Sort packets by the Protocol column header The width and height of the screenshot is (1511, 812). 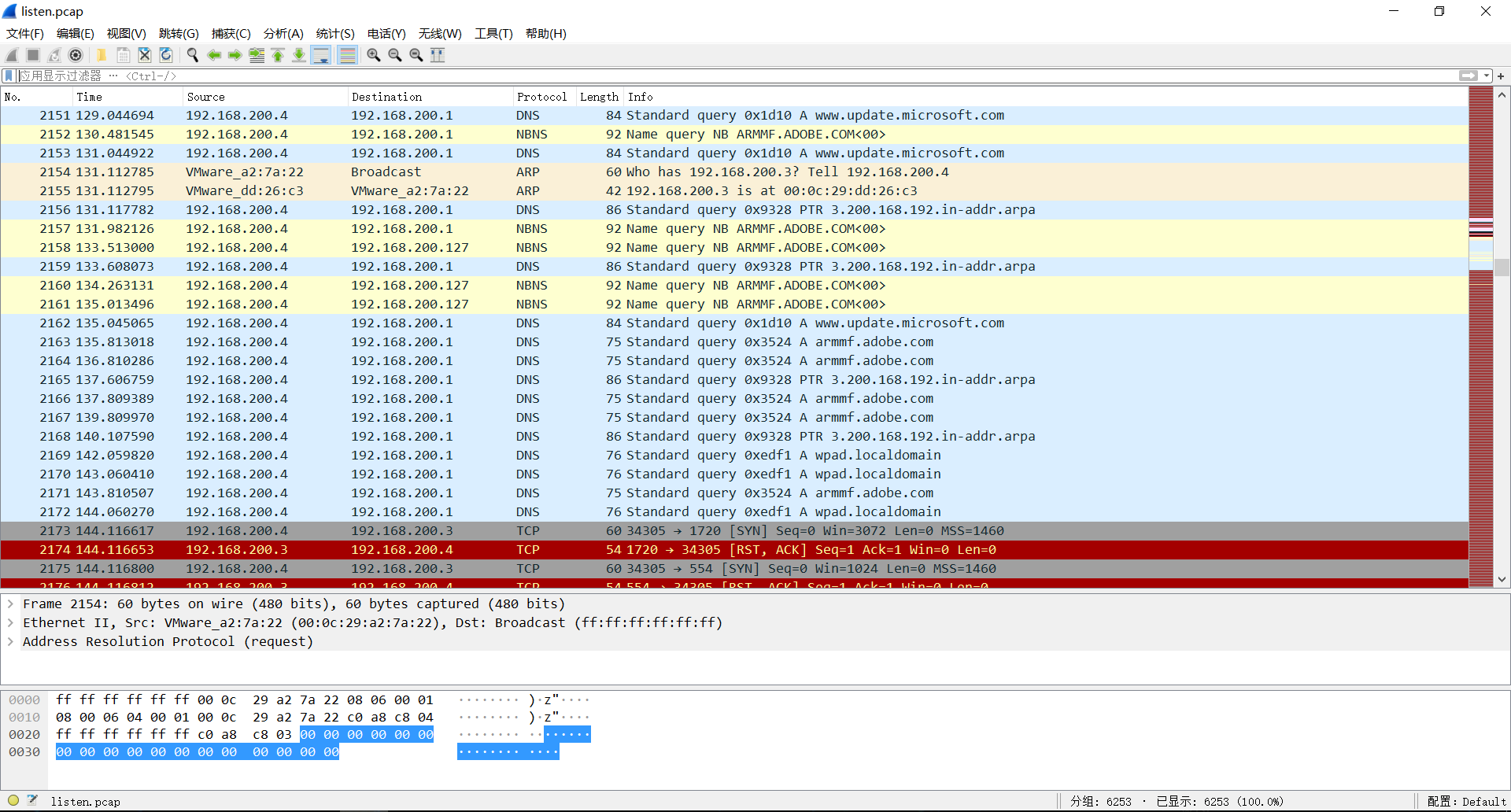(x=543, y=97)
